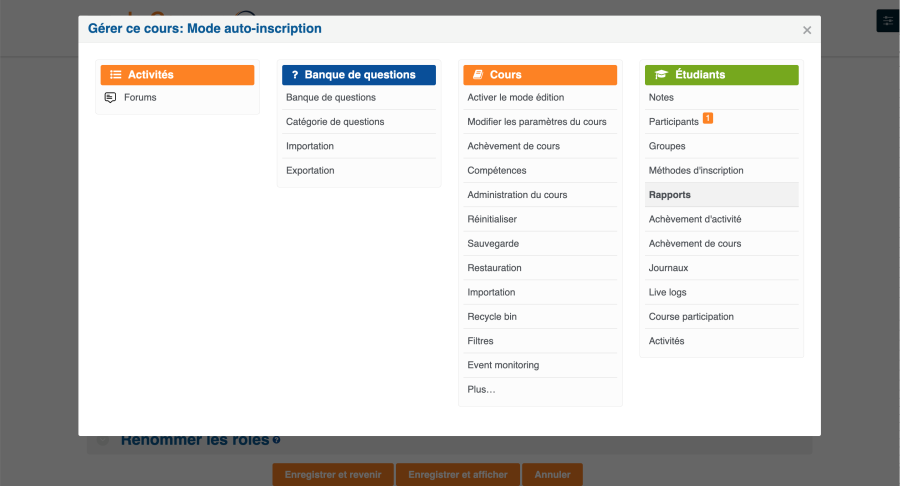
Task: Click the graduation cap icon in Étudiants header
Action: 661,75
